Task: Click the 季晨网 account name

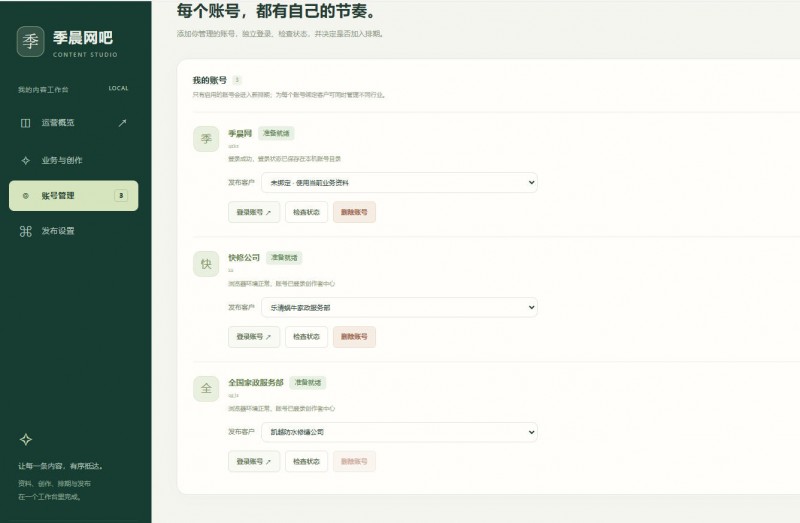Action: pos(240,133)
